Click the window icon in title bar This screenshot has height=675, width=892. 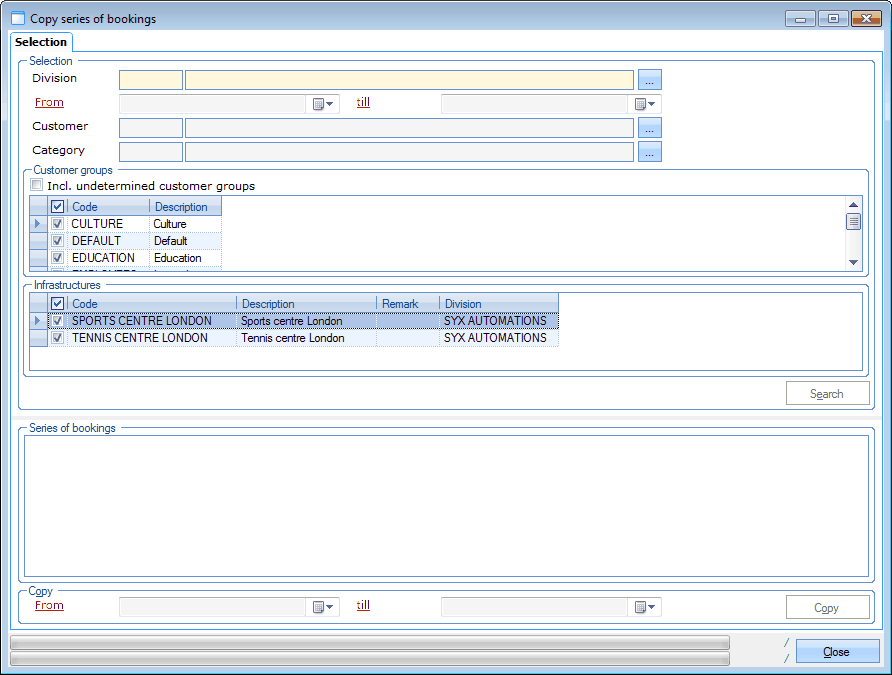(17, 19)
